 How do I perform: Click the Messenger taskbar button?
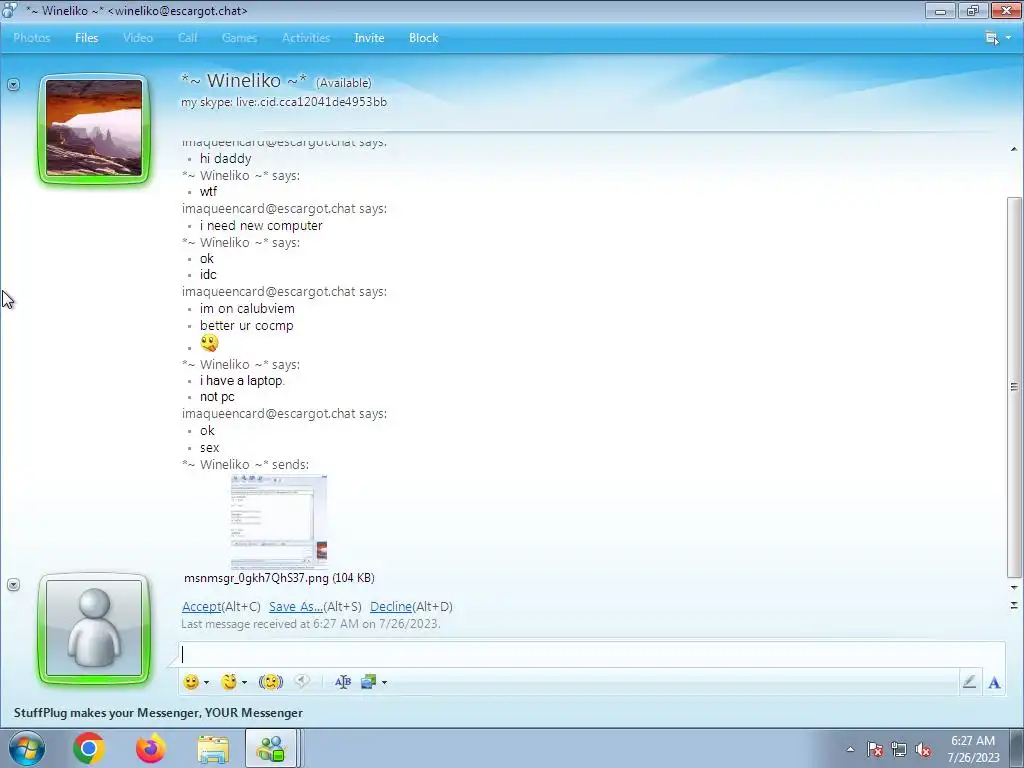[x=271, y=748]
